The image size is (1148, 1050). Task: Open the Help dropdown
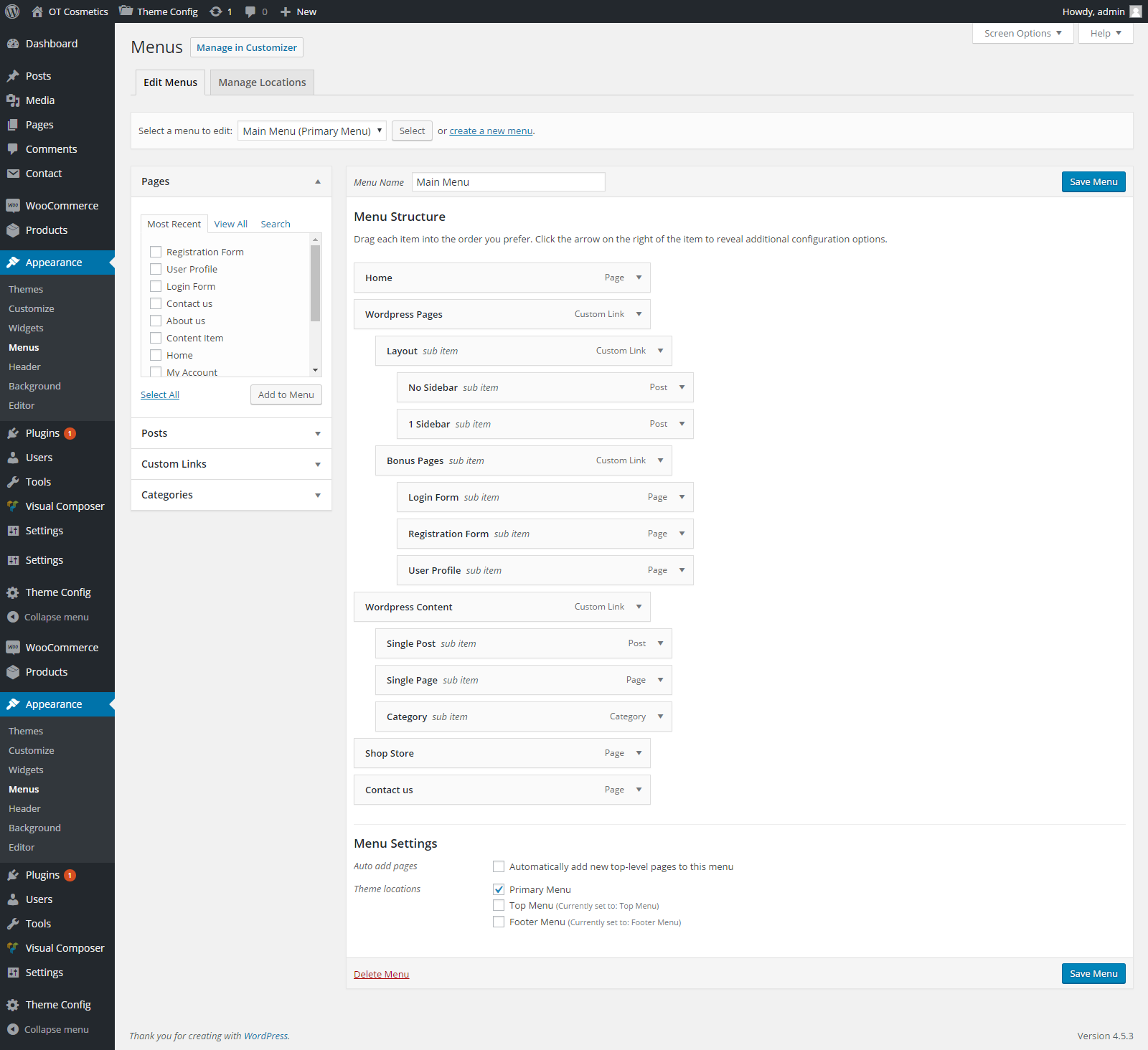(1106, 33)
